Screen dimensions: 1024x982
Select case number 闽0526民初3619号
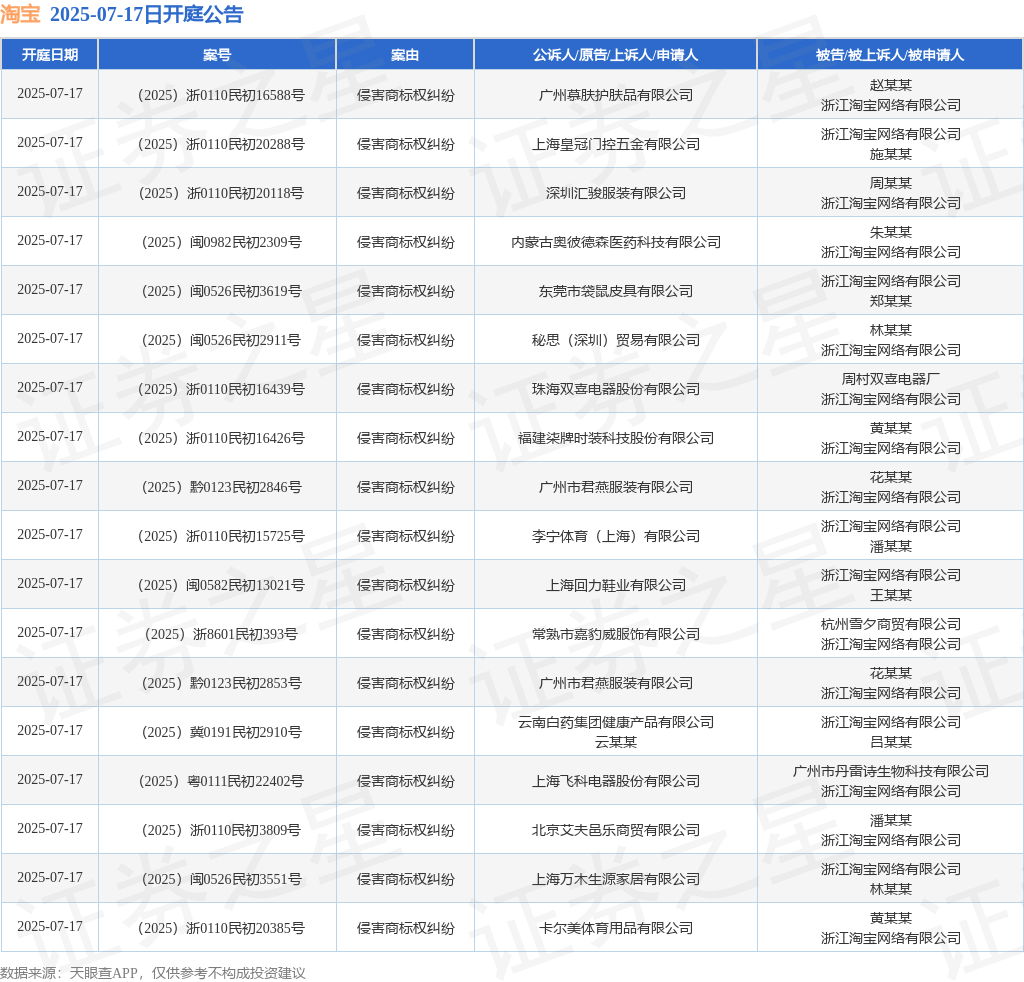pyautogui.click(x=221, y=291)
